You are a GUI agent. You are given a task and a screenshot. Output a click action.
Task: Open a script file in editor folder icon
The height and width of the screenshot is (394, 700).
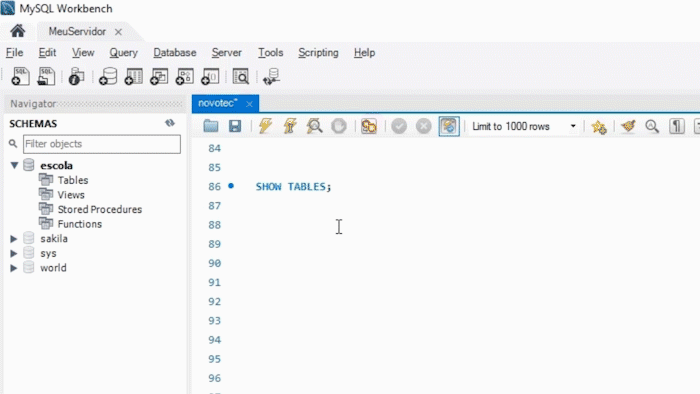tap(211, 126)
